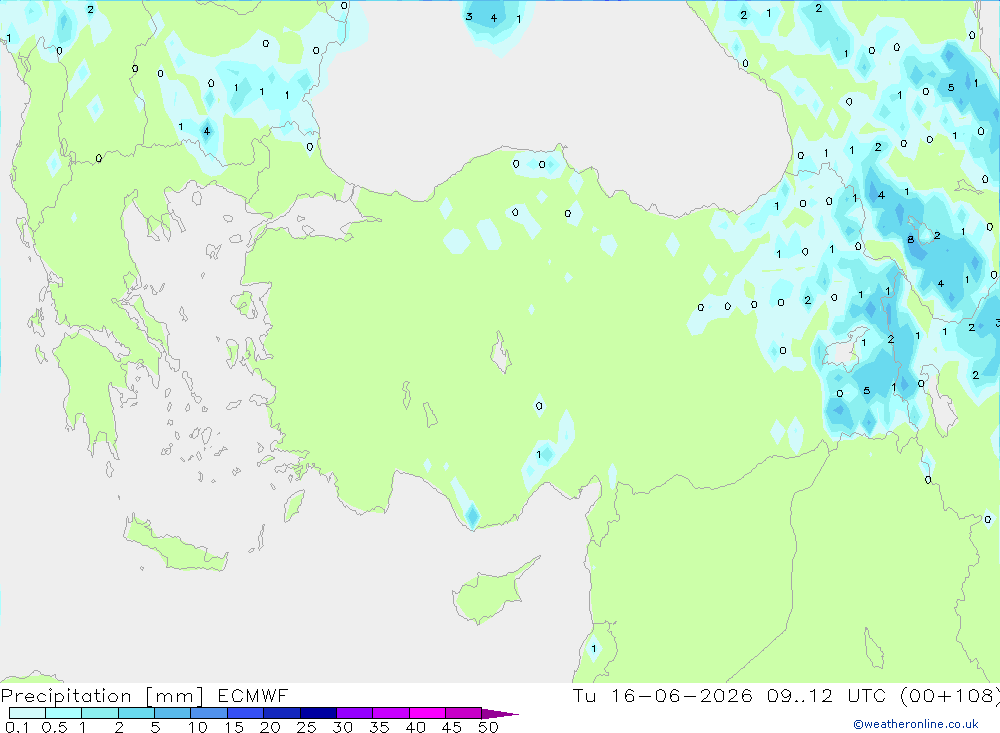Viewport: 1000px width, 733px height.
Task: Click the '0.1' legend scale label
Action: [17, 727]
